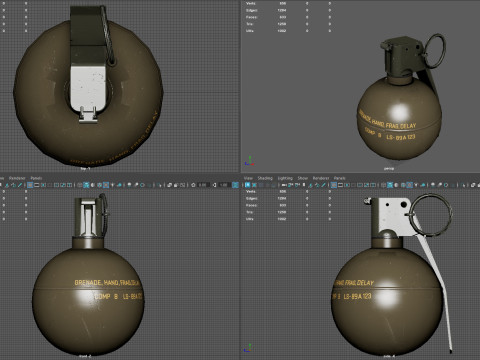480x360 pixels.
Task: Toggle X-Ray mode in front panel
Action: point(169,185)
